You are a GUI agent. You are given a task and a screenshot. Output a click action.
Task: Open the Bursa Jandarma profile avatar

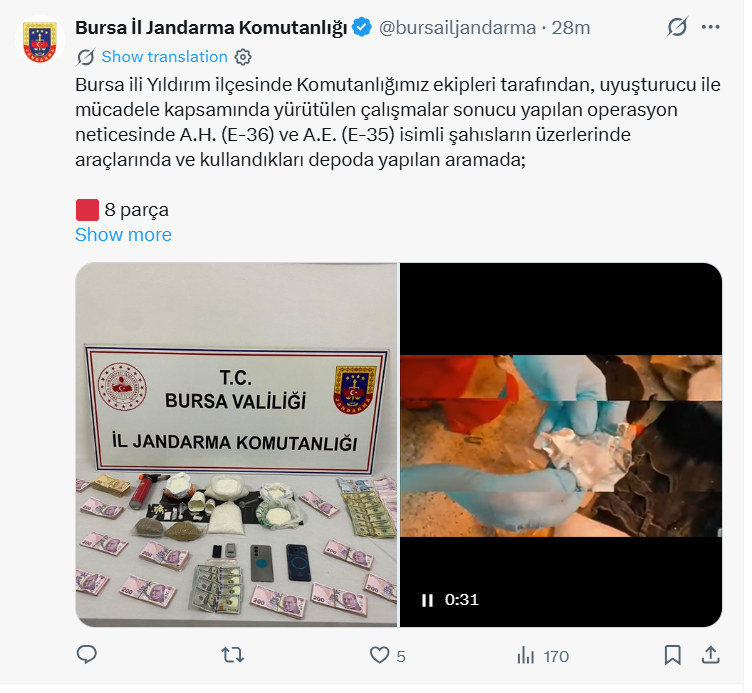(x=40, y=40)
